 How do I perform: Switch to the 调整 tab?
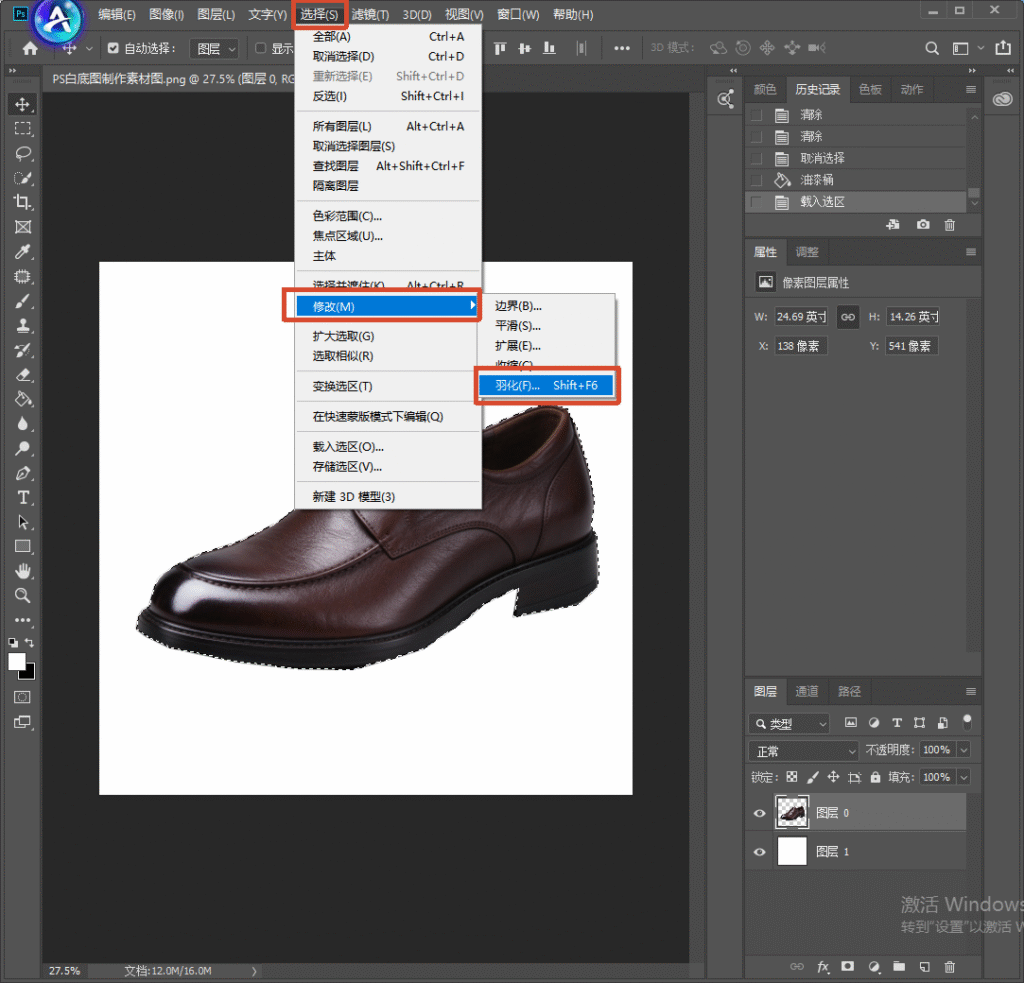point(807,252)
